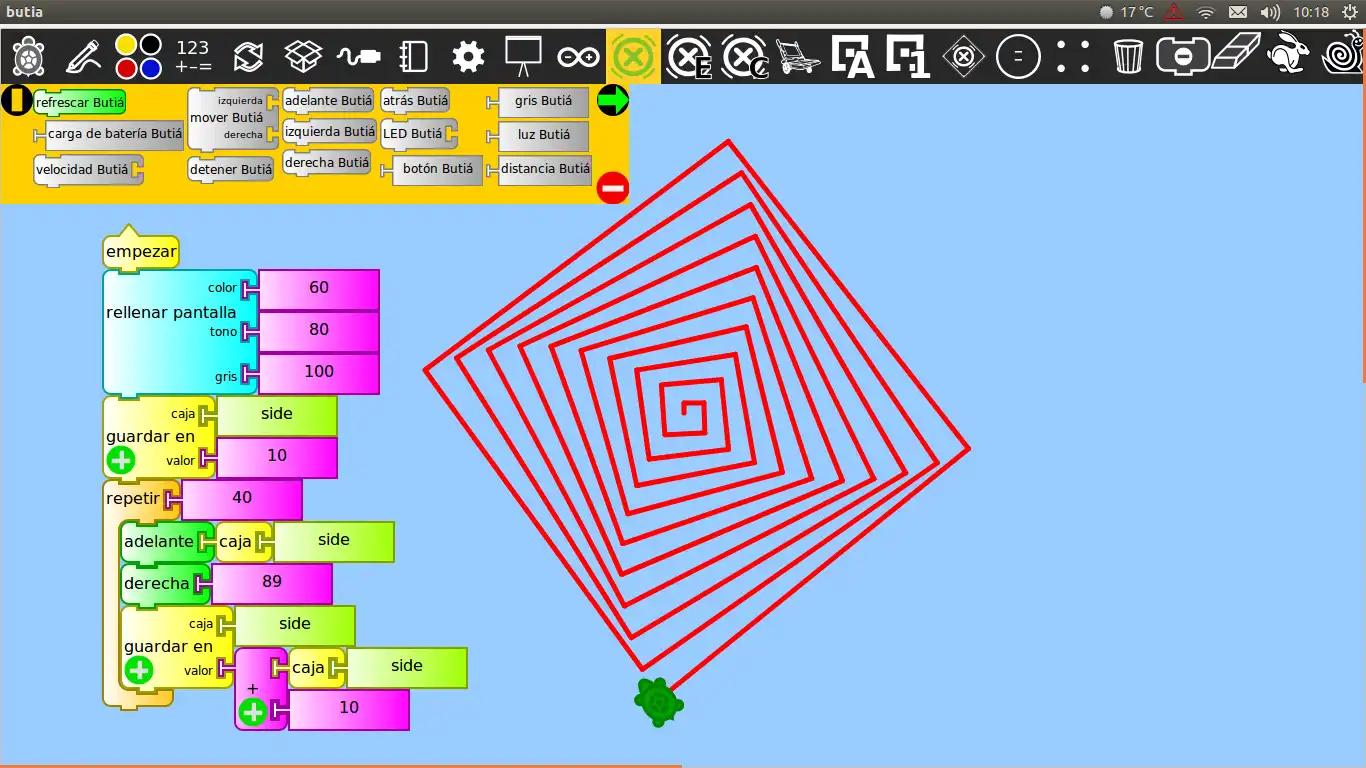Pick the 'distancia Butiá' palette block

click(x=539, y=170)
